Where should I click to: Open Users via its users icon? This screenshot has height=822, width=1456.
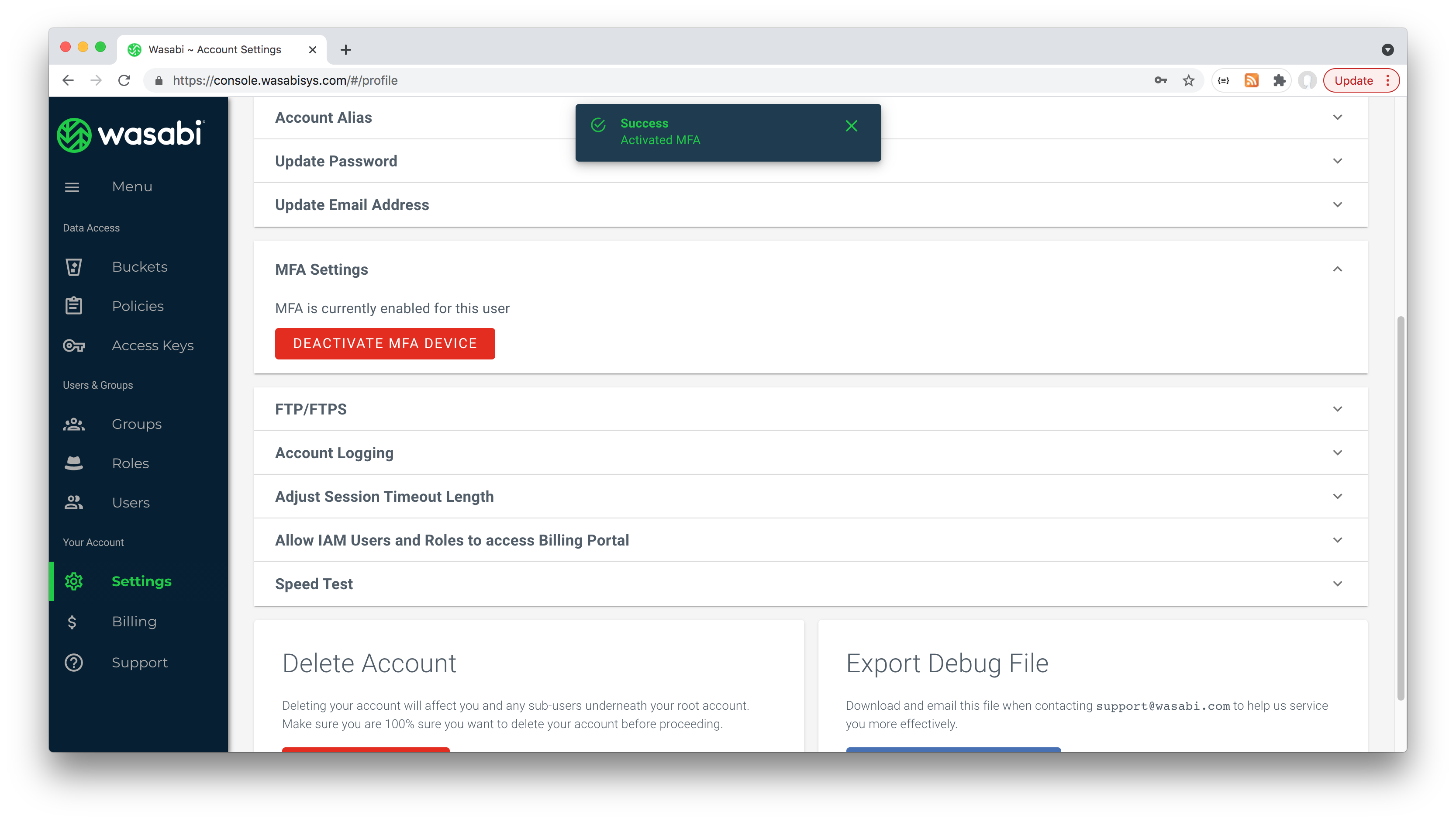coord(73,503)
